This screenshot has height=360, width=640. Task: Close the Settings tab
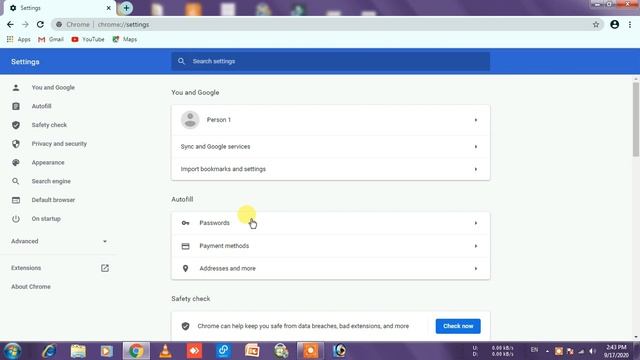click(109, 8)
